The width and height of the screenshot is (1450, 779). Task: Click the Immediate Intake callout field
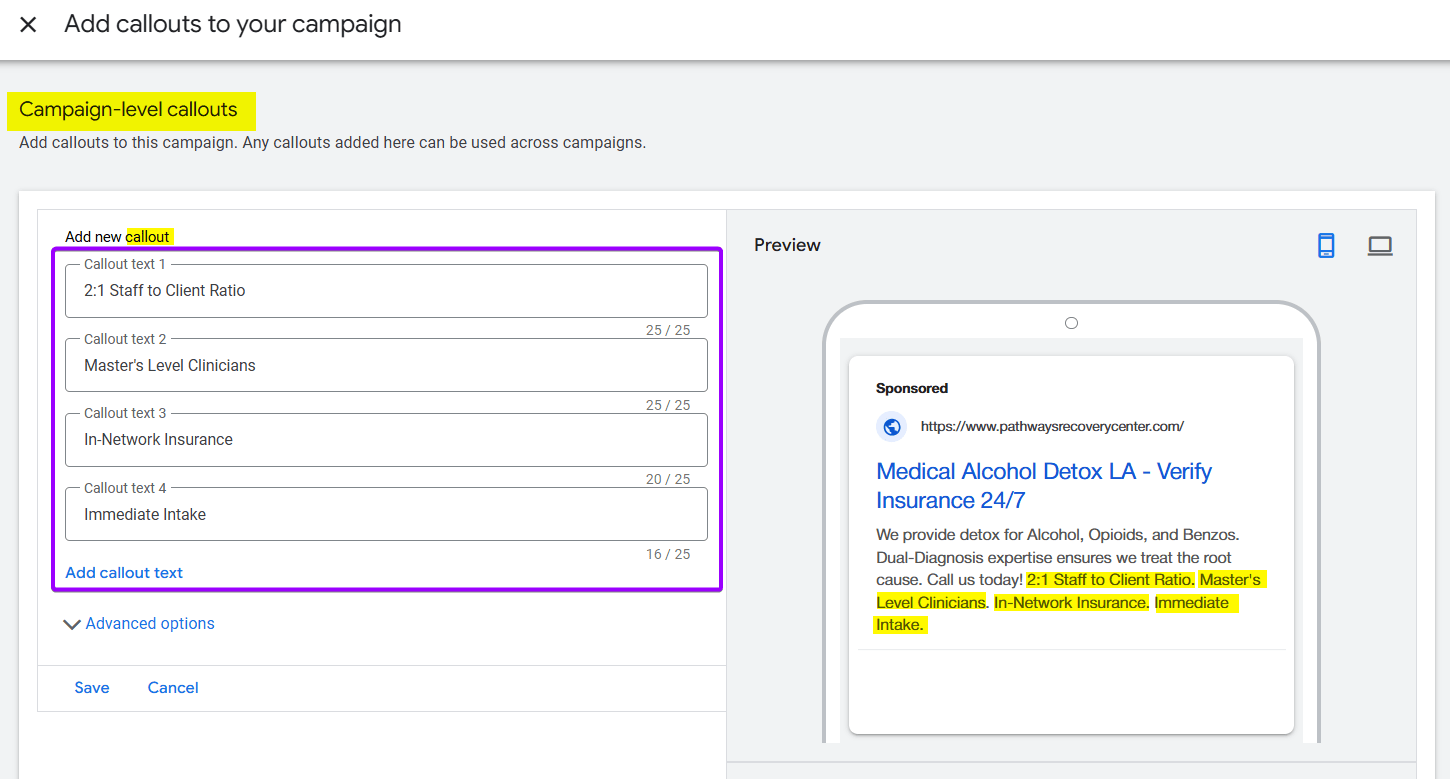(386, 514)
